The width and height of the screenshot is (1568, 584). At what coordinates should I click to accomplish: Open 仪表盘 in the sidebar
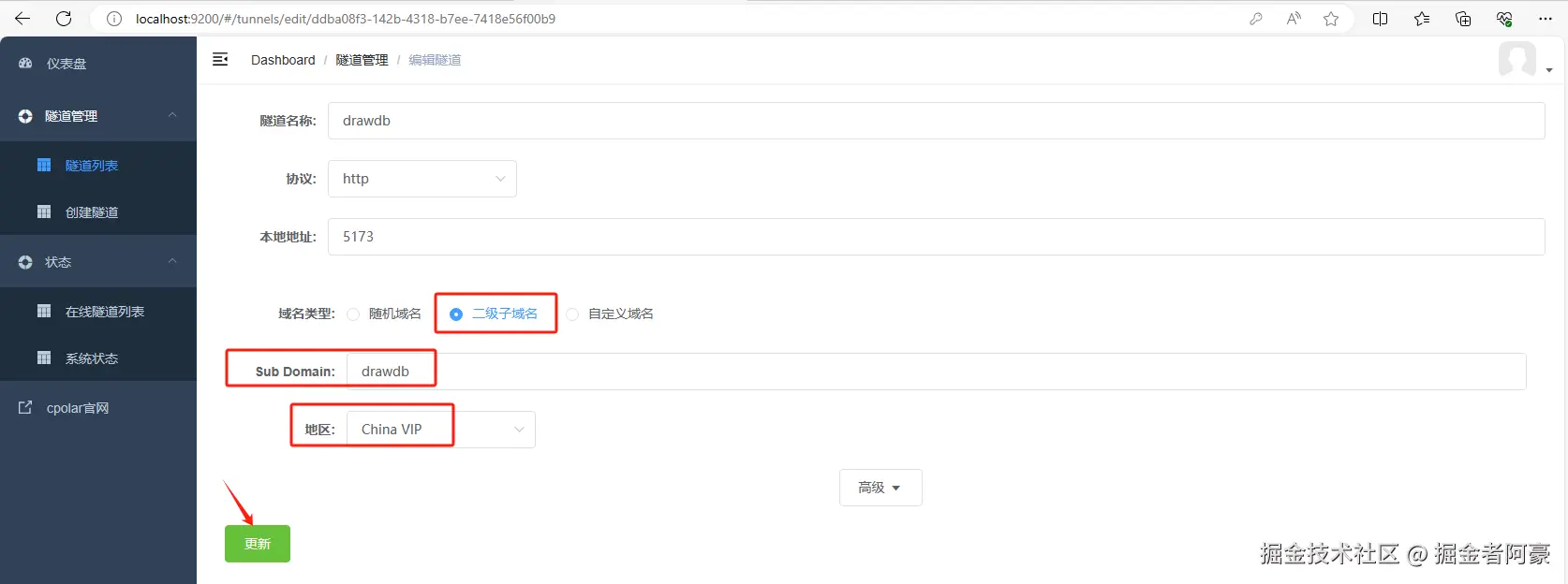(x=67, y=64)
